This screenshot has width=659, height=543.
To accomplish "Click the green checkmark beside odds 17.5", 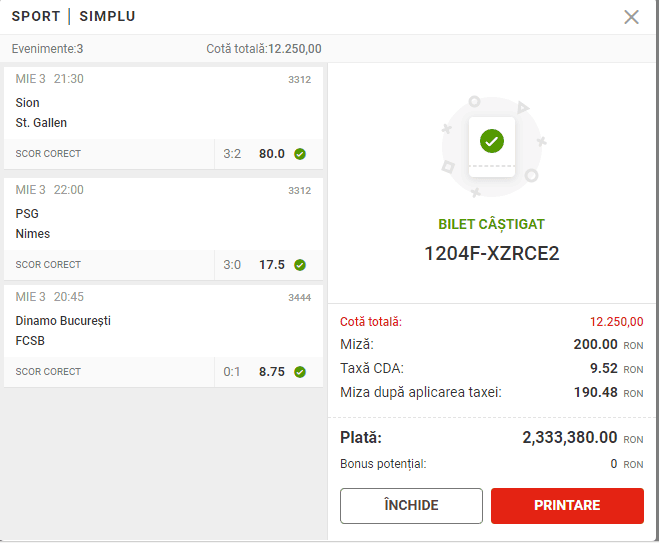I will point(300,265).
